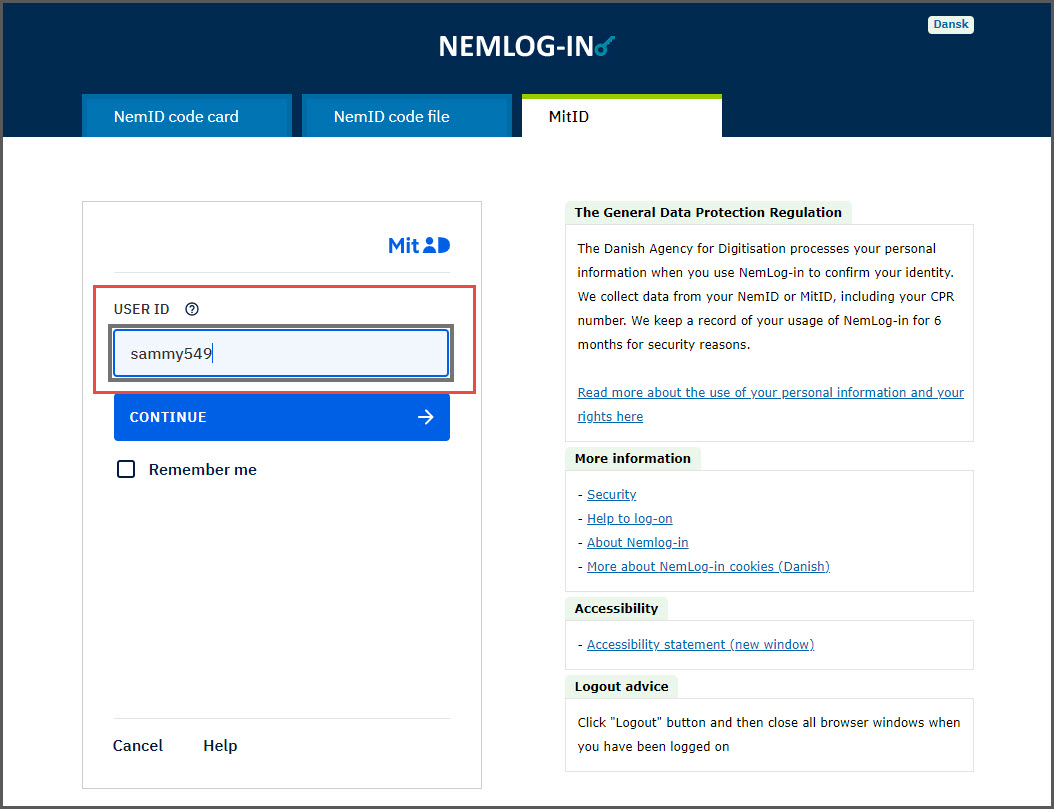Open the About Nemlog-in link
This screenshot has height=809, width=1054.
[638, 542]
